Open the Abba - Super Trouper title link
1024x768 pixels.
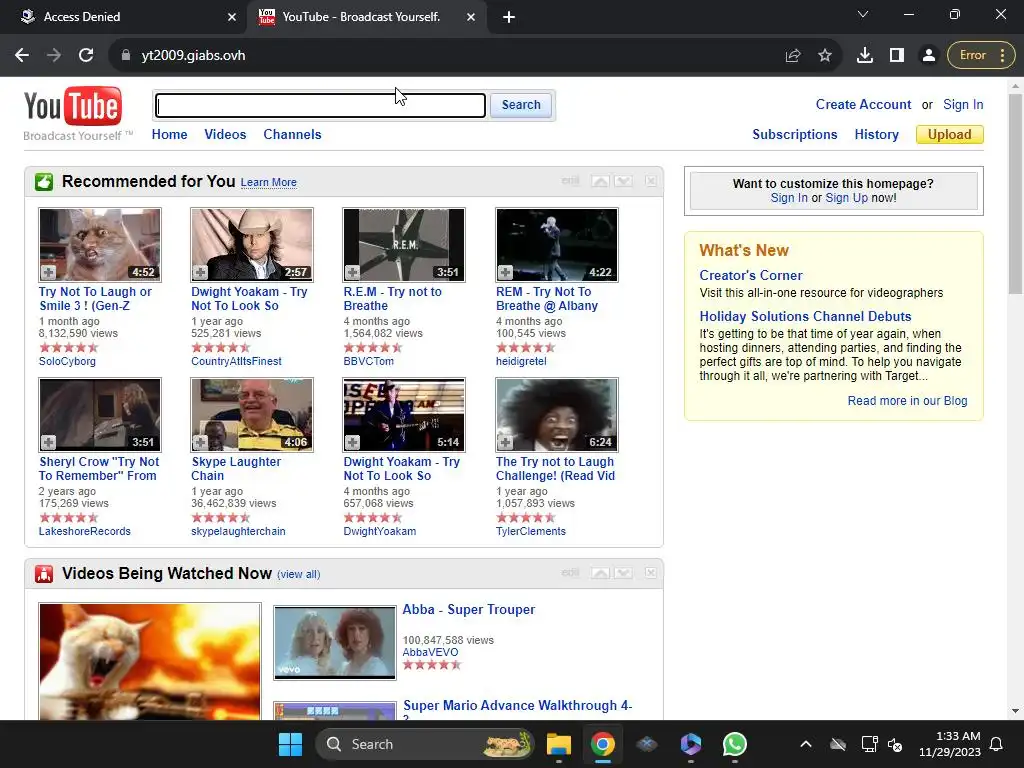(x=468, y=609)
